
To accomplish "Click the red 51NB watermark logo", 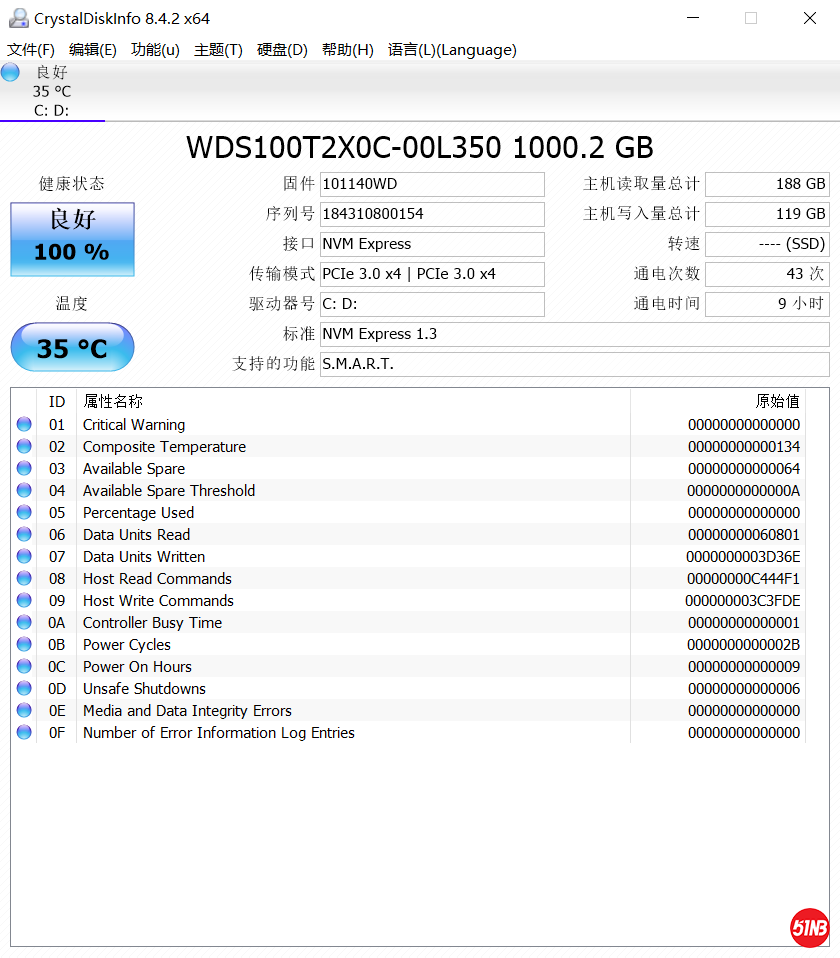I will click(x=809, y=927).
